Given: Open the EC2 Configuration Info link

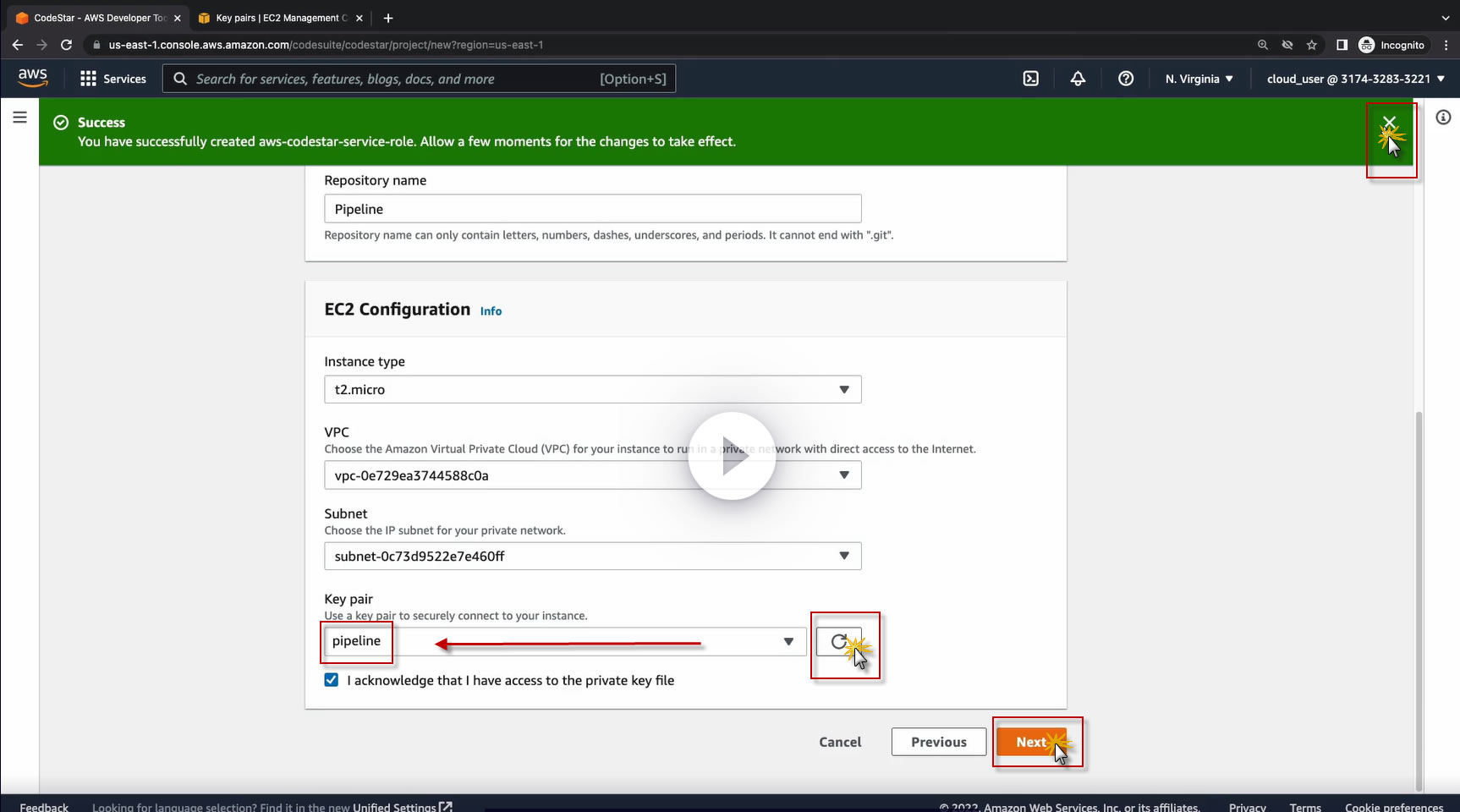Looking at the screenshot, I should point(491,311).
